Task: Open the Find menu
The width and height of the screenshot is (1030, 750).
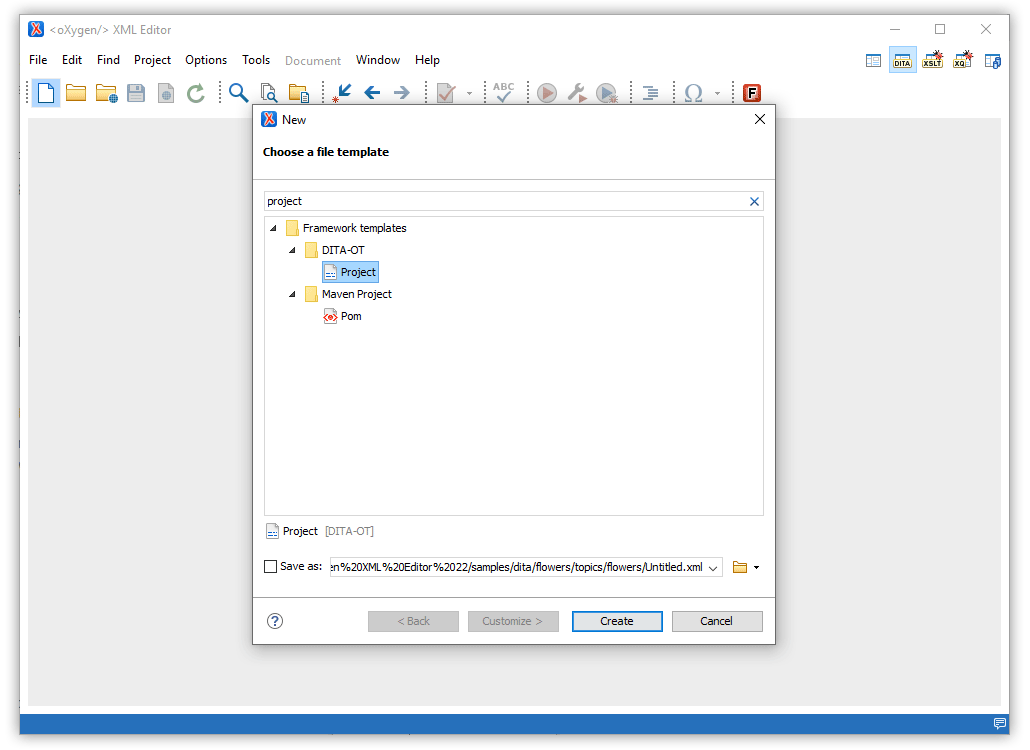Action: pos(108,60)
